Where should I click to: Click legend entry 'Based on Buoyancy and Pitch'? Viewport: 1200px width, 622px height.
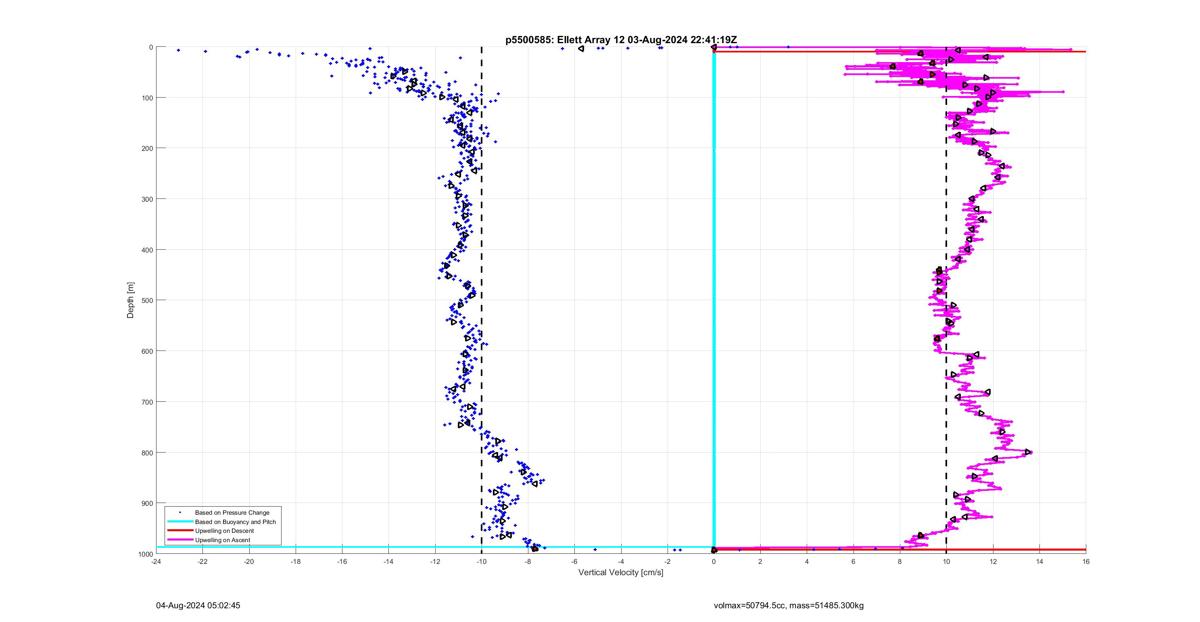pyautogui.click(x=236, y=522)
